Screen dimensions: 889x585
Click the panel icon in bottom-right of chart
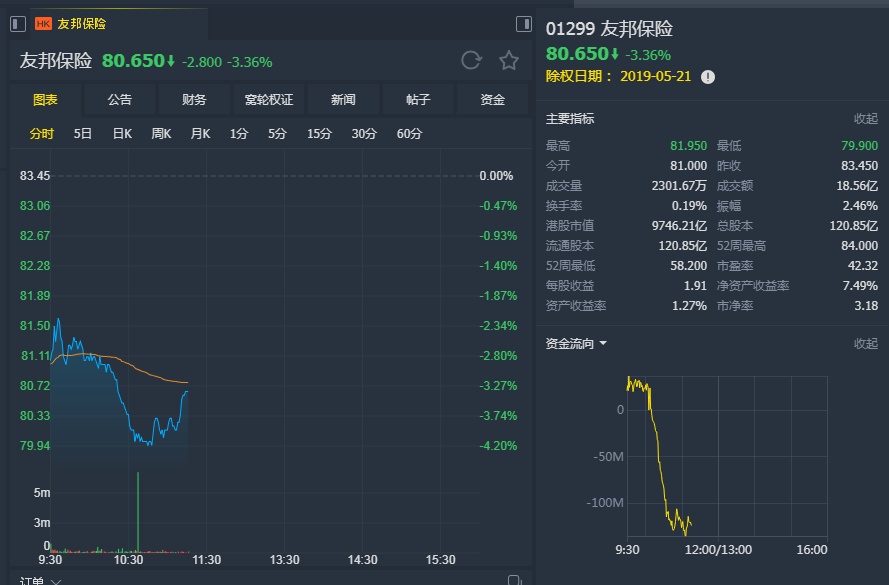pos(514,580)
